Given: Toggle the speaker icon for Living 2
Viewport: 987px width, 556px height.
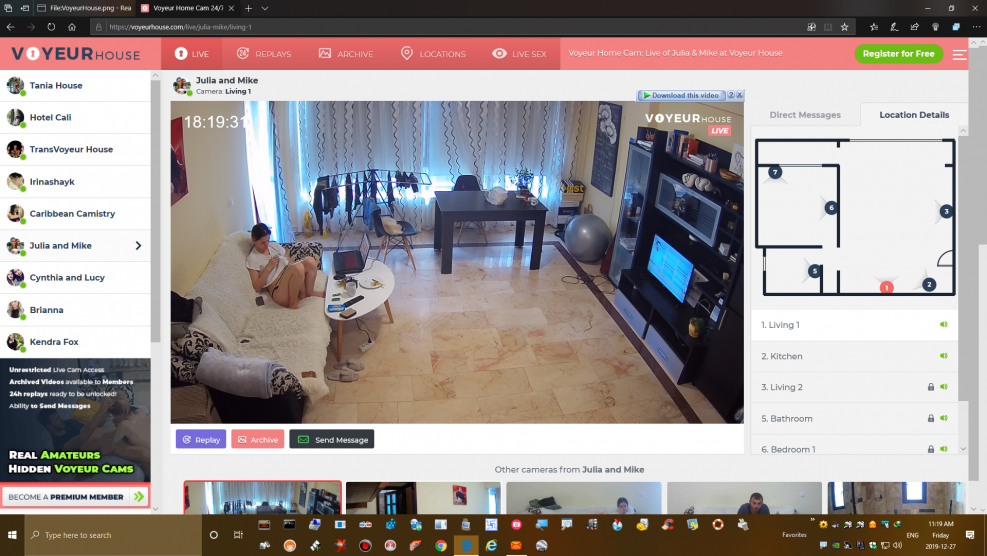Looking at the screenshot, I should 943,387.
